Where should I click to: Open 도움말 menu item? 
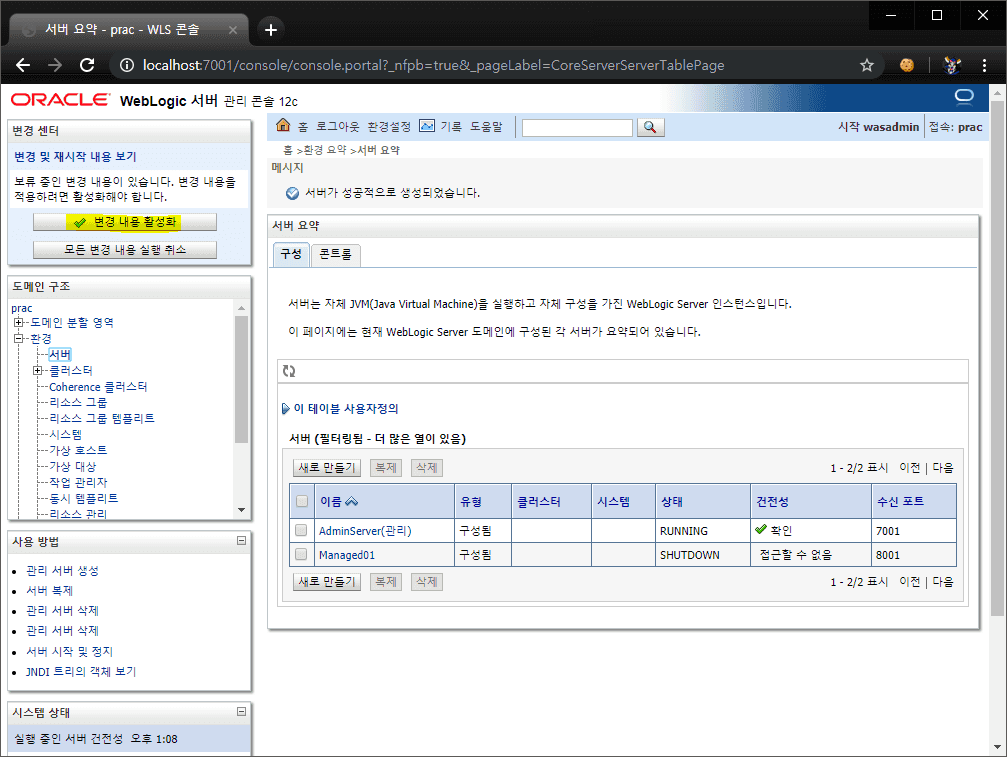(x=486, y=127)
